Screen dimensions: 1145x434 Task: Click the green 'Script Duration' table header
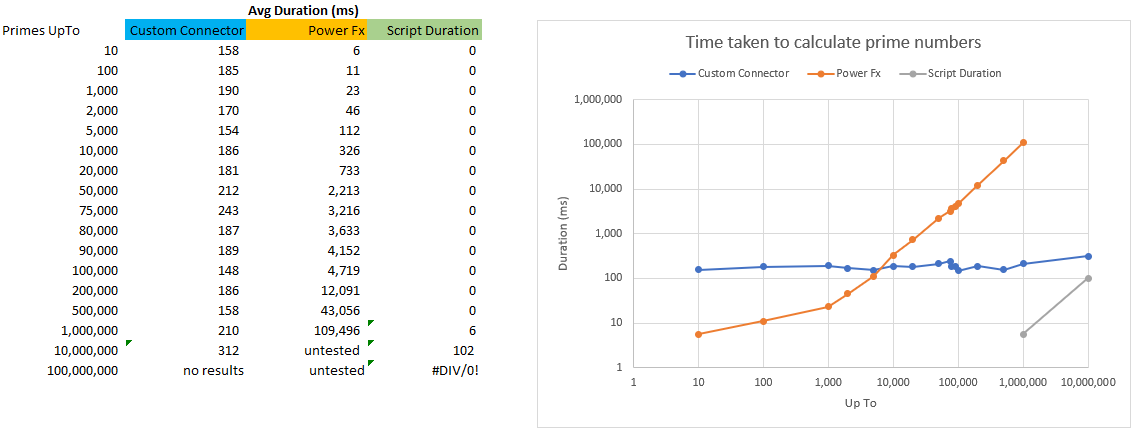pos(425,31)
